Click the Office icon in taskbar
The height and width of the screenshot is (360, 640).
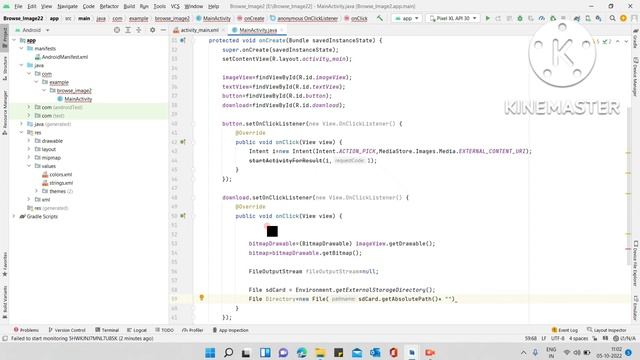click(x=393, y=353)
